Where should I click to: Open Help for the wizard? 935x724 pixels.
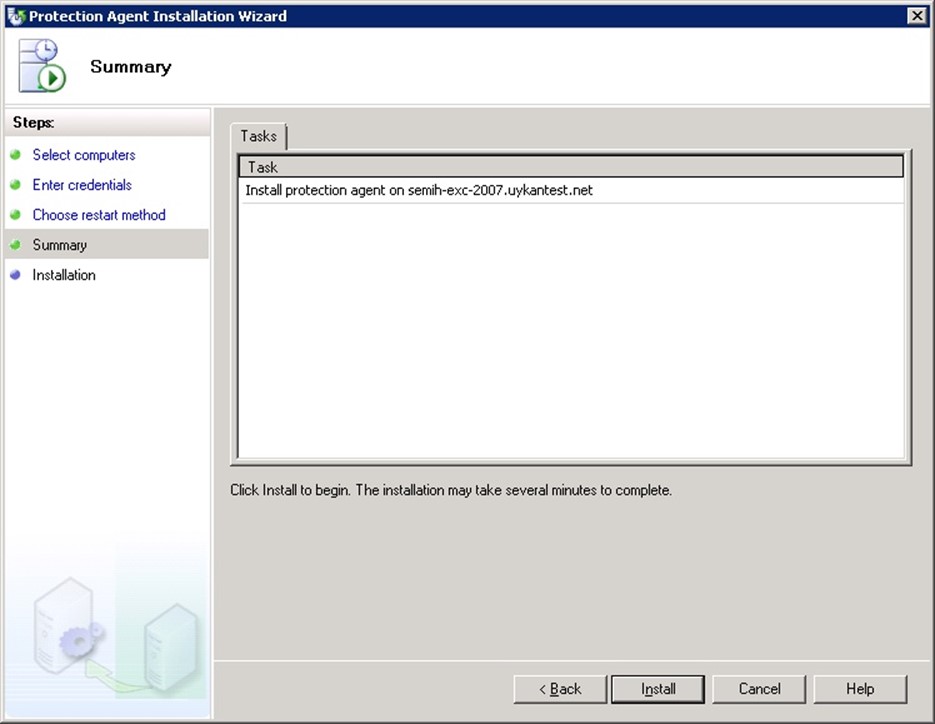click(x=860, y=689)
